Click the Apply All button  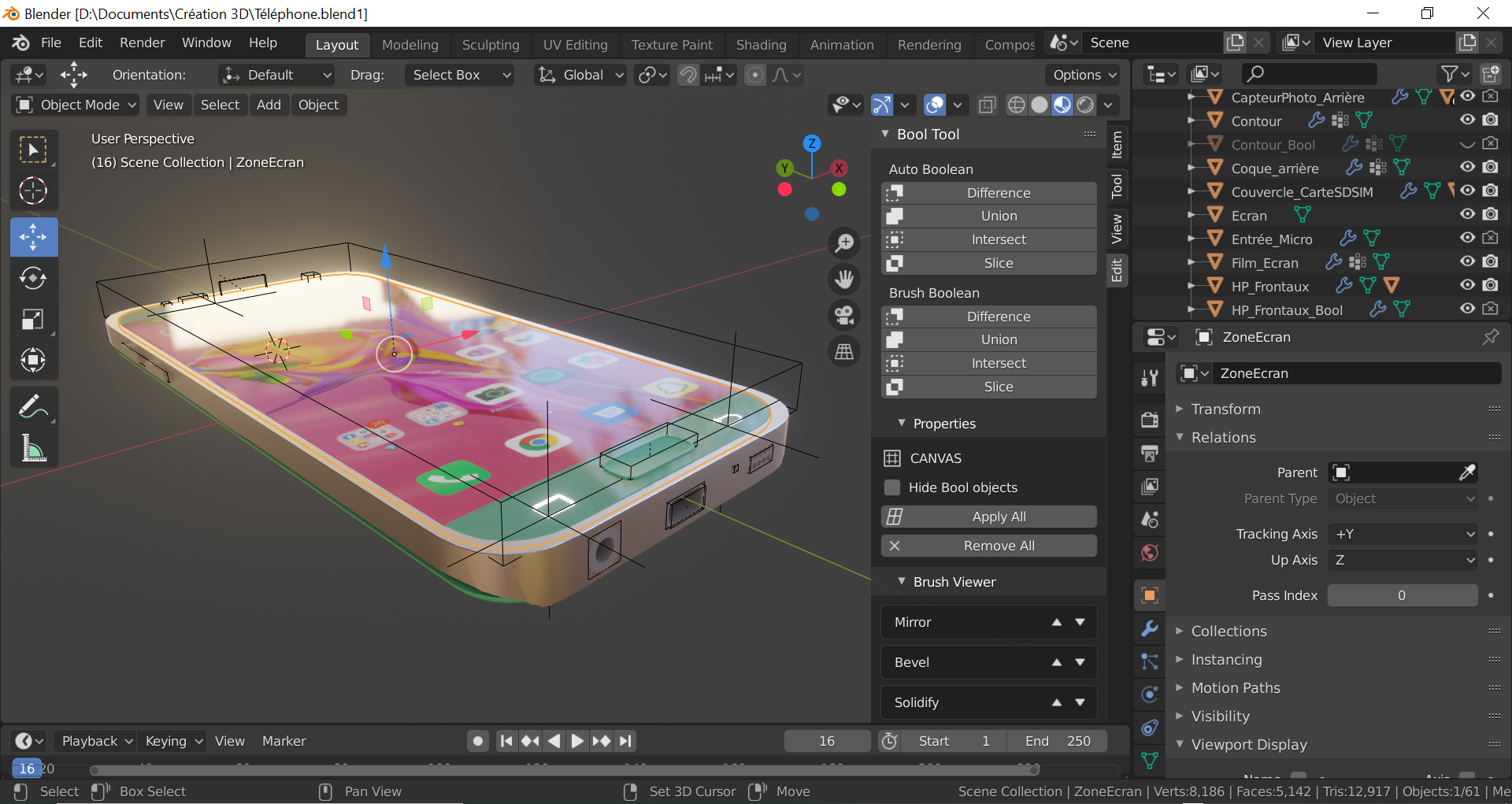989,517
